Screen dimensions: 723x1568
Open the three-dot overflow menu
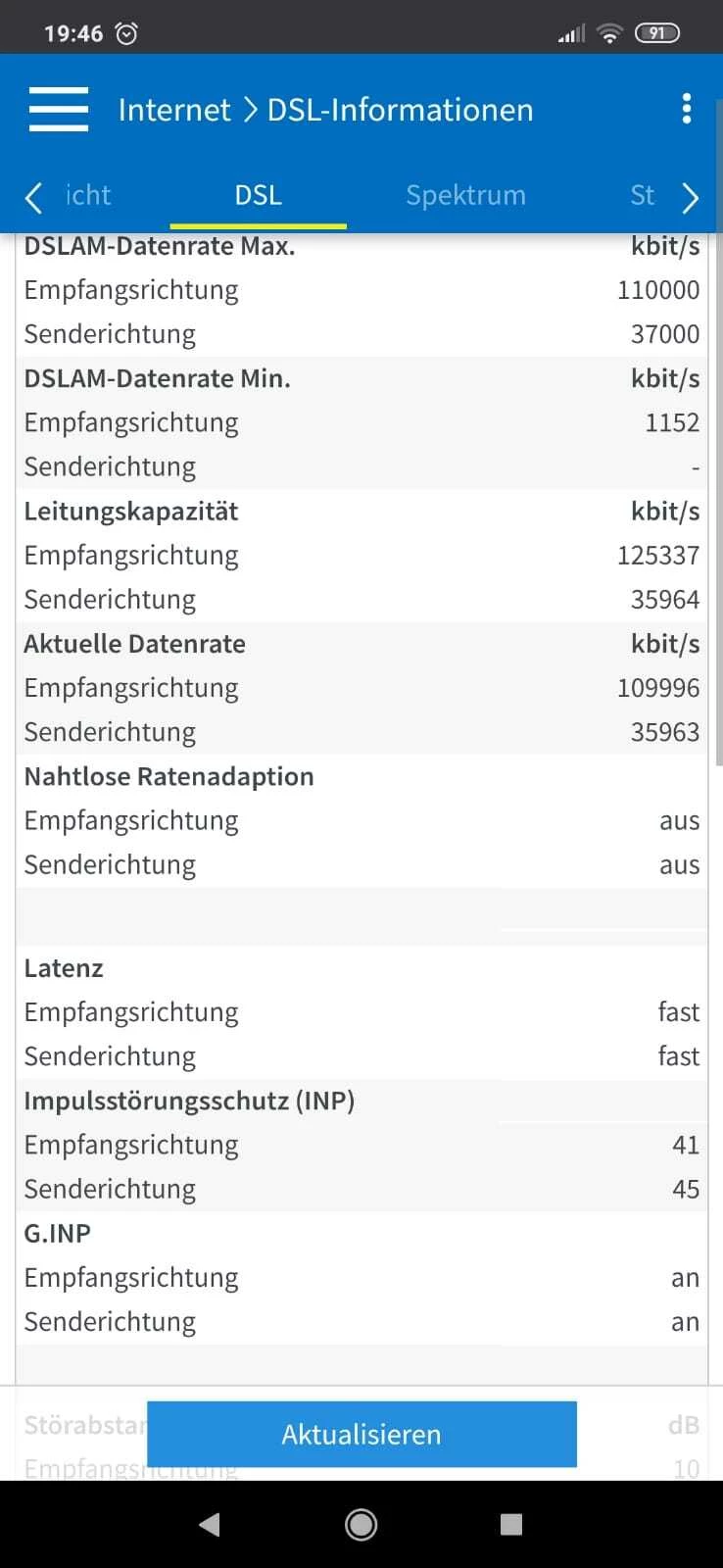[686, 109]
